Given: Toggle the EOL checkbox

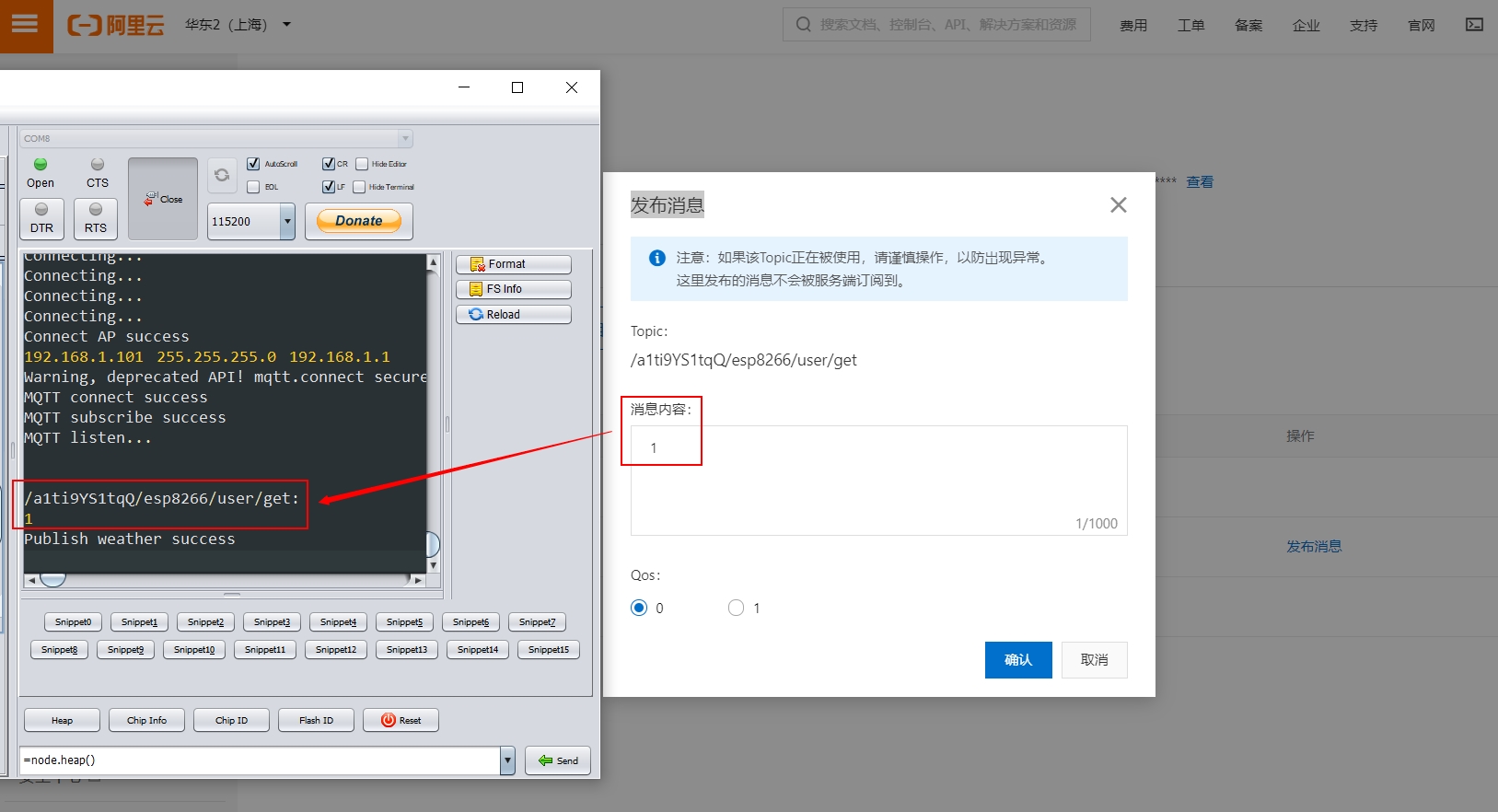Looking at the screenshot, I should 253,187.
